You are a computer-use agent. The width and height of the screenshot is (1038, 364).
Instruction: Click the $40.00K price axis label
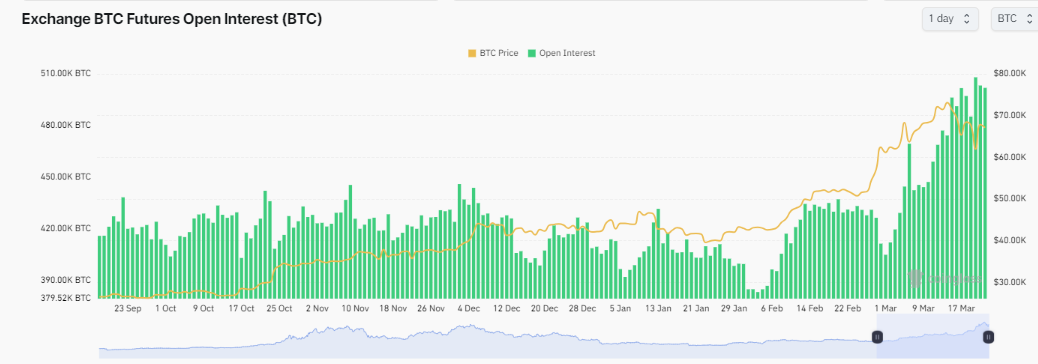pos(1010,240)
